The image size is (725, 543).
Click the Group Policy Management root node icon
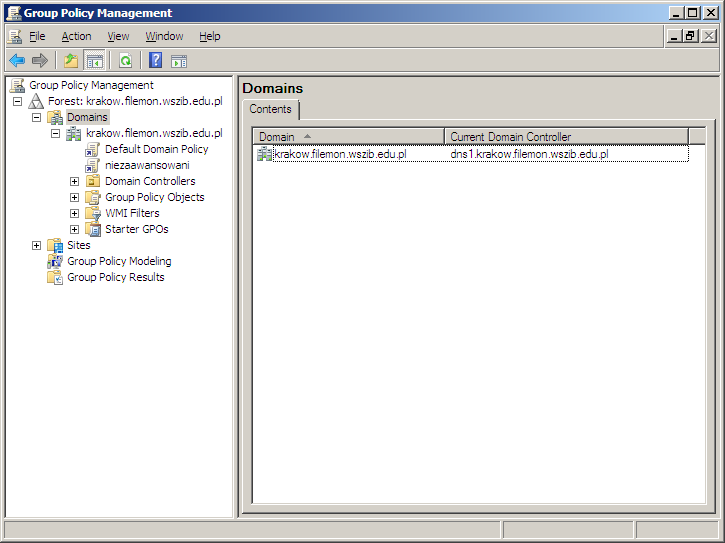tap(18, 85)
